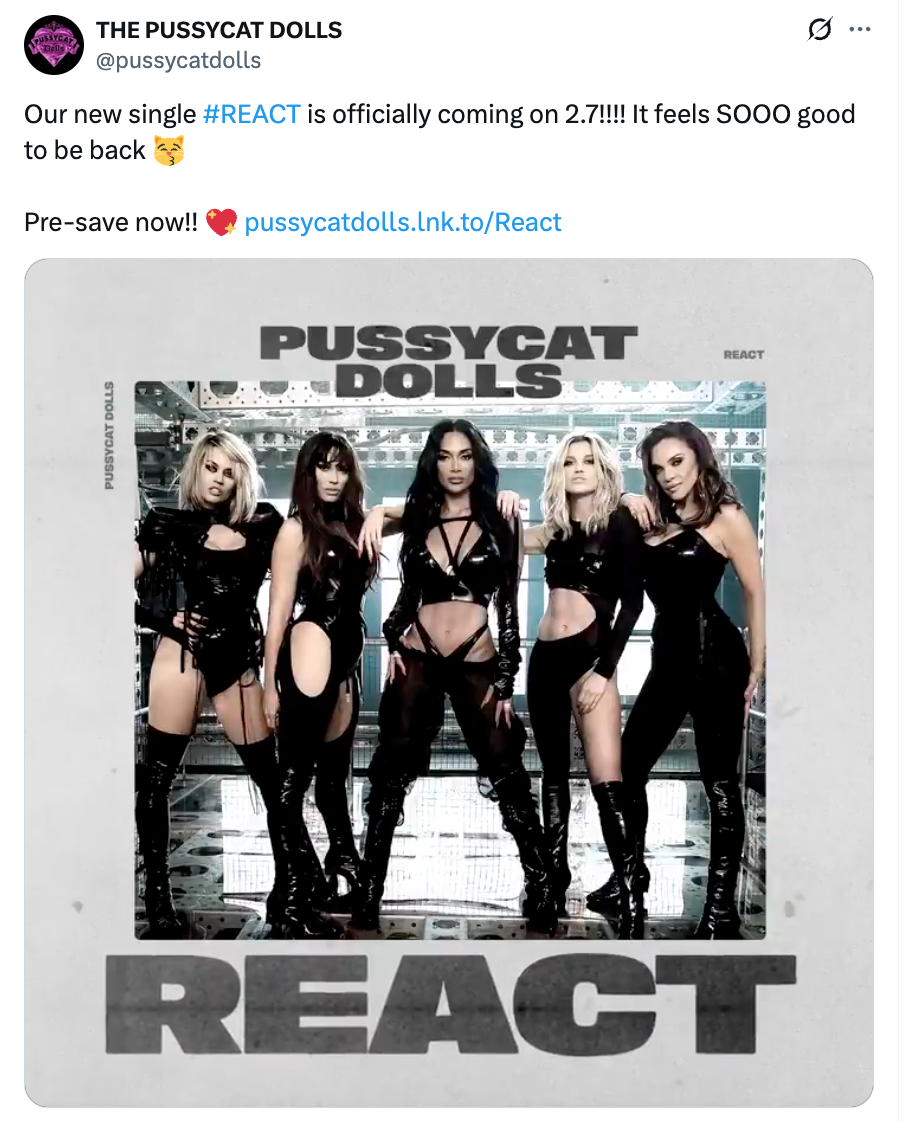Screen dimensions: 904x1122
Task: Click the PUSSYCAT DOLLS heading on the artwork
Action: [x=452, y=355]
